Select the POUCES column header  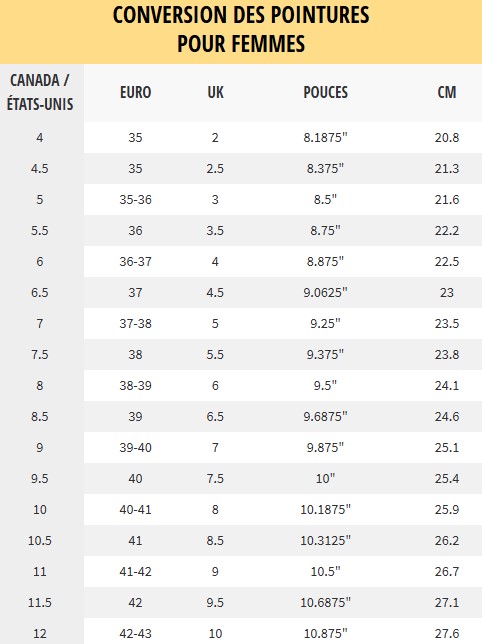tap(326, 92)
